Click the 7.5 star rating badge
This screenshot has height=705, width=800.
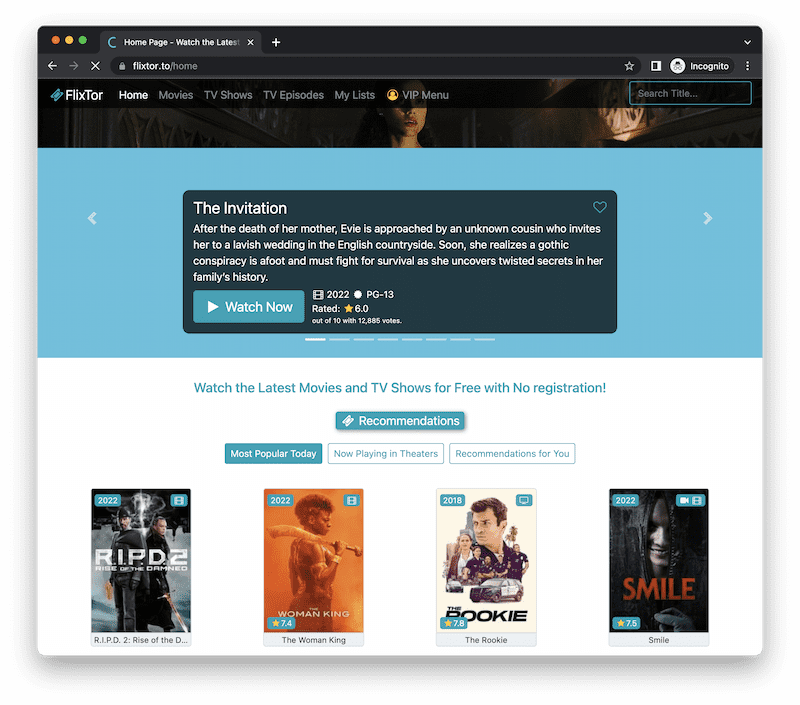(627, 623)
